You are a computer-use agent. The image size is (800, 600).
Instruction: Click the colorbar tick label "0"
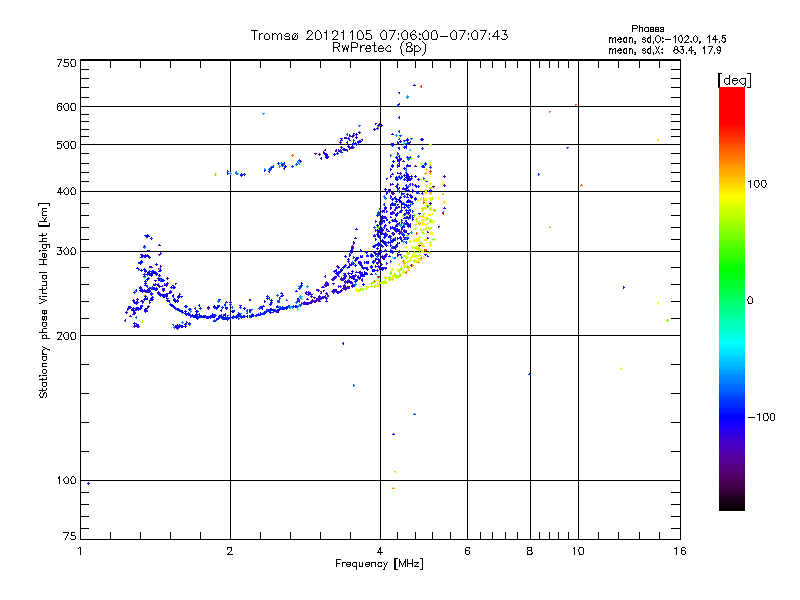pyautogui.click(x=750, y=301)
